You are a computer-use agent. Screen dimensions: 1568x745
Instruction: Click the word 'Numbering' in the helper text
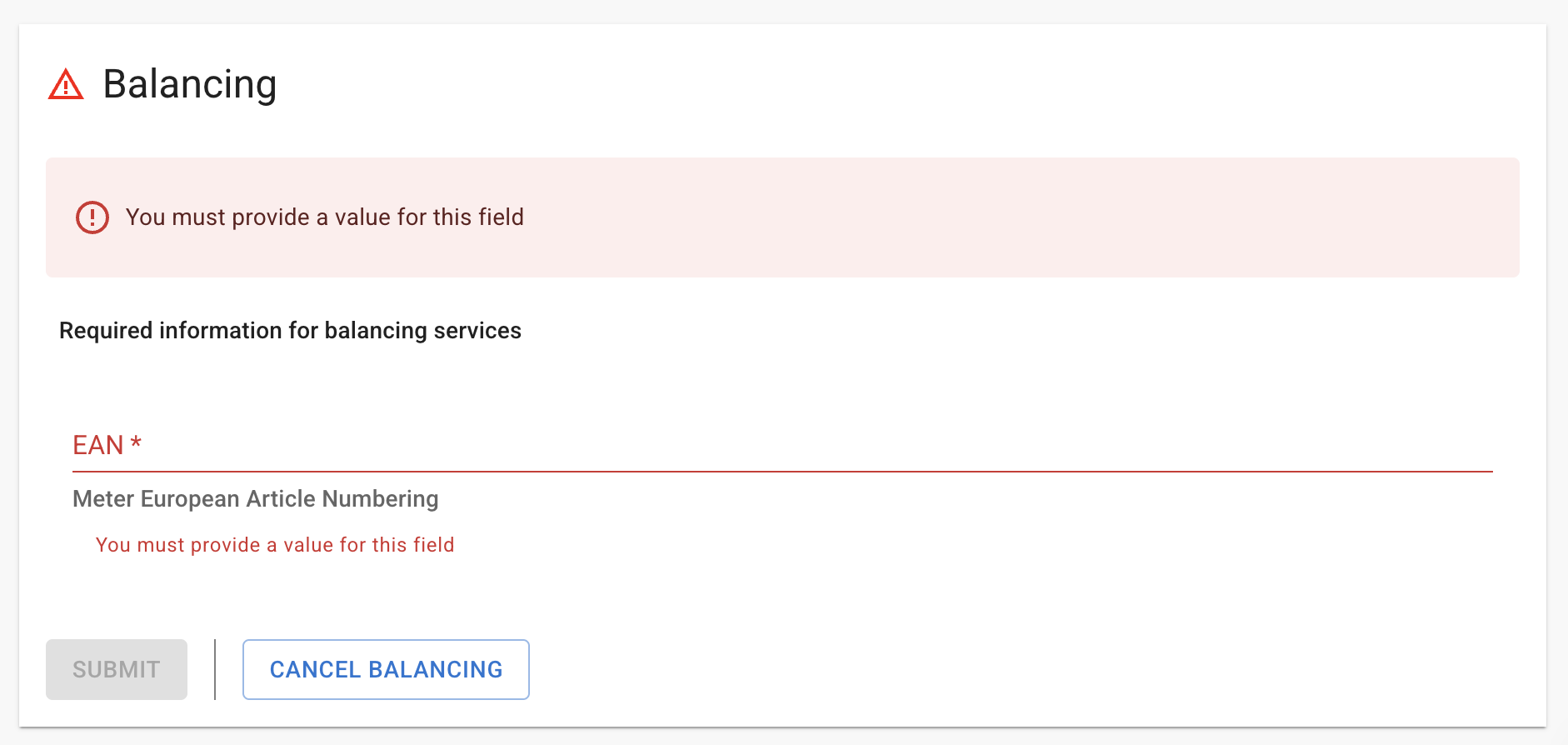coord(381,499)
